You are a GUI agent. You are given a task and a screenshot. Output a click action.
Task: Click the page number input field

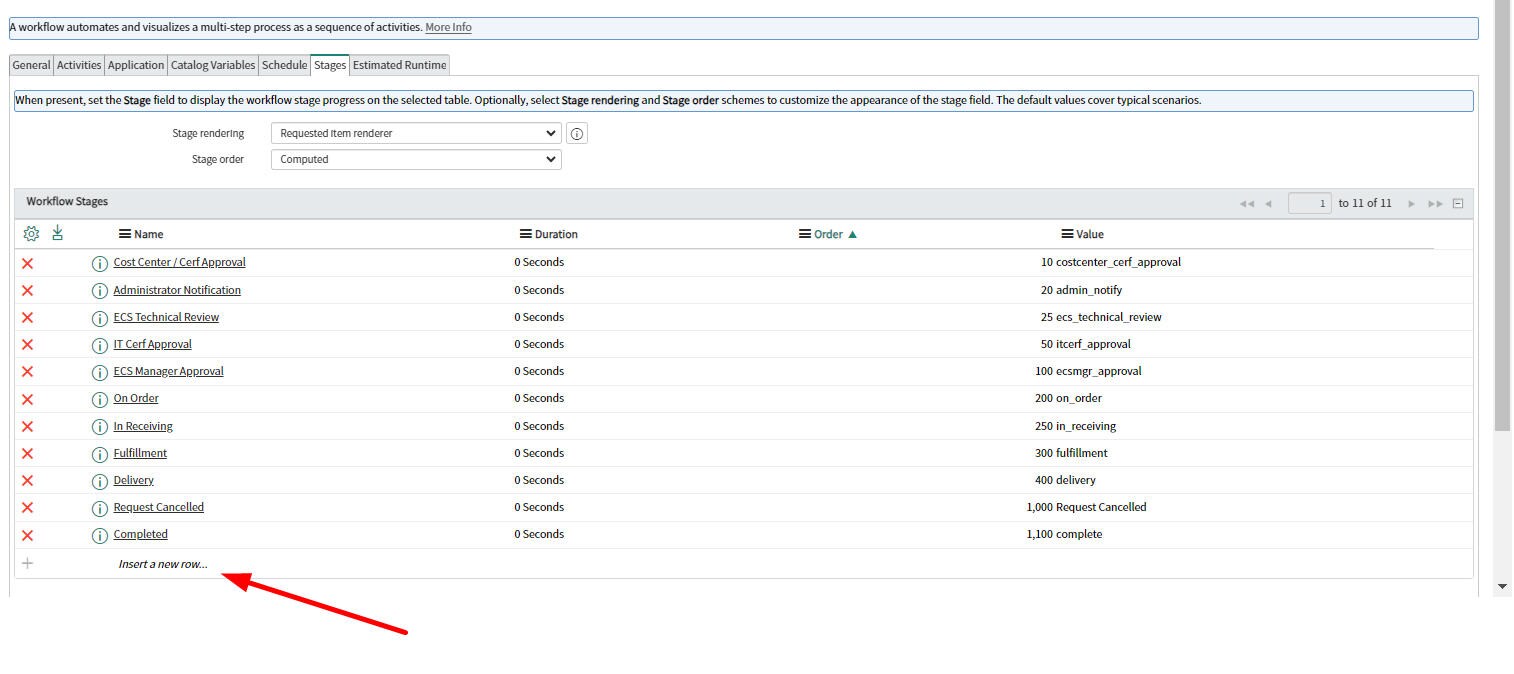(1310, 202)
